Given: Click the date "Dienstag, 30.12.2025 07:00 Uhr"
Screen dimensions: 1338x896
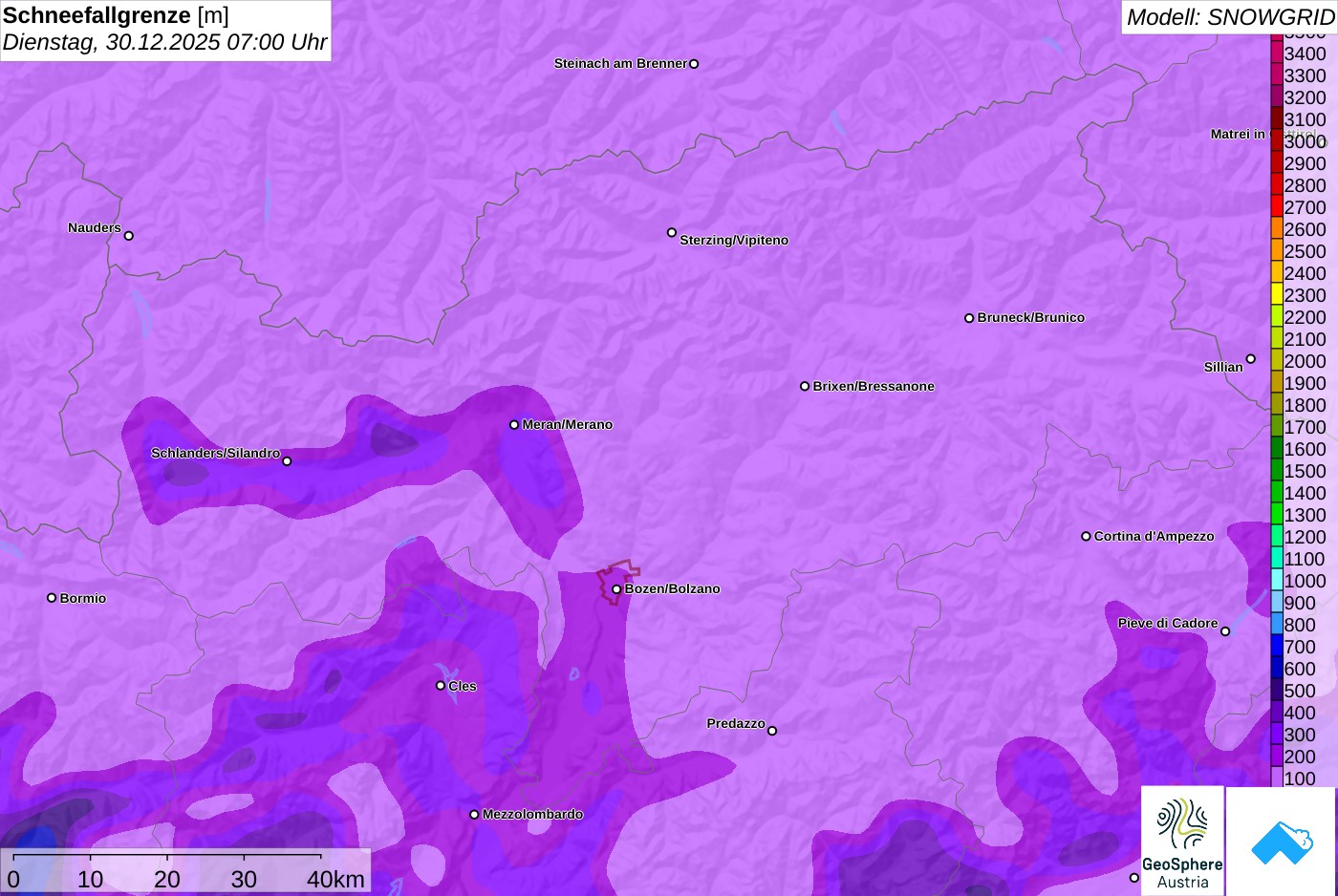Looking at the screenshot, I should 164,43.
